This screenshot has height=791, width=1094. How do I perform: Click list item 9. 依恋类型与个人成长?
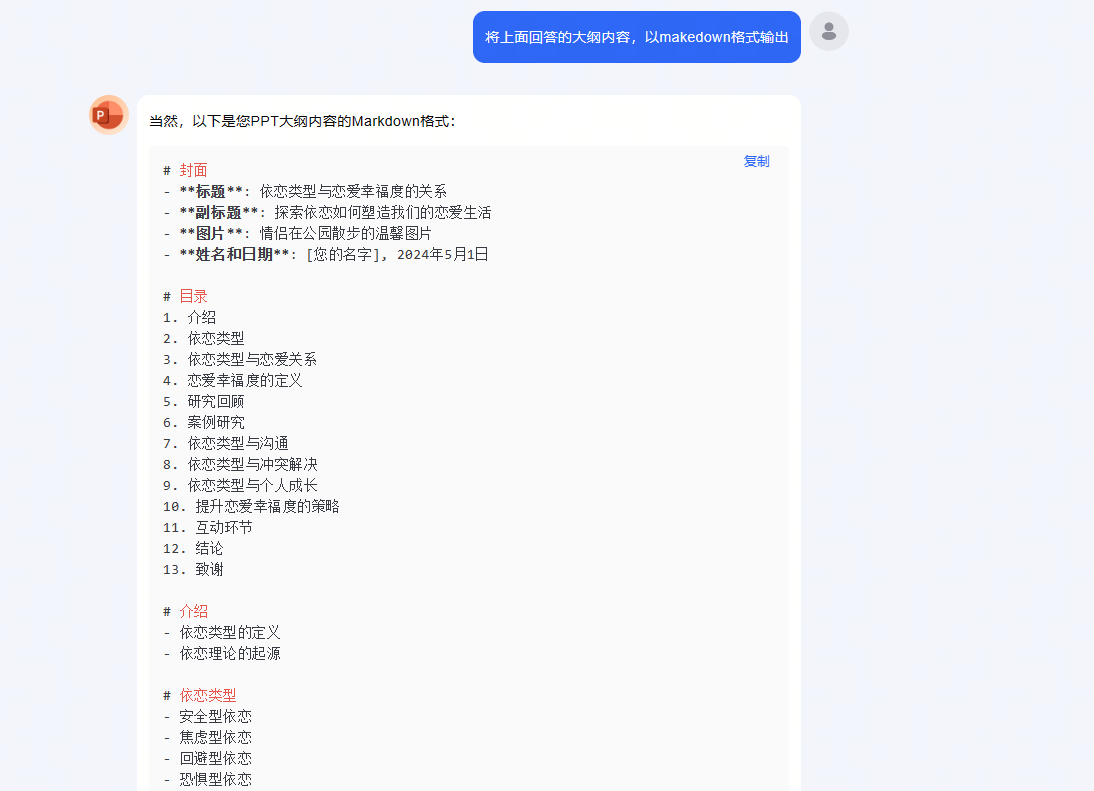click(x=240, y=485)
